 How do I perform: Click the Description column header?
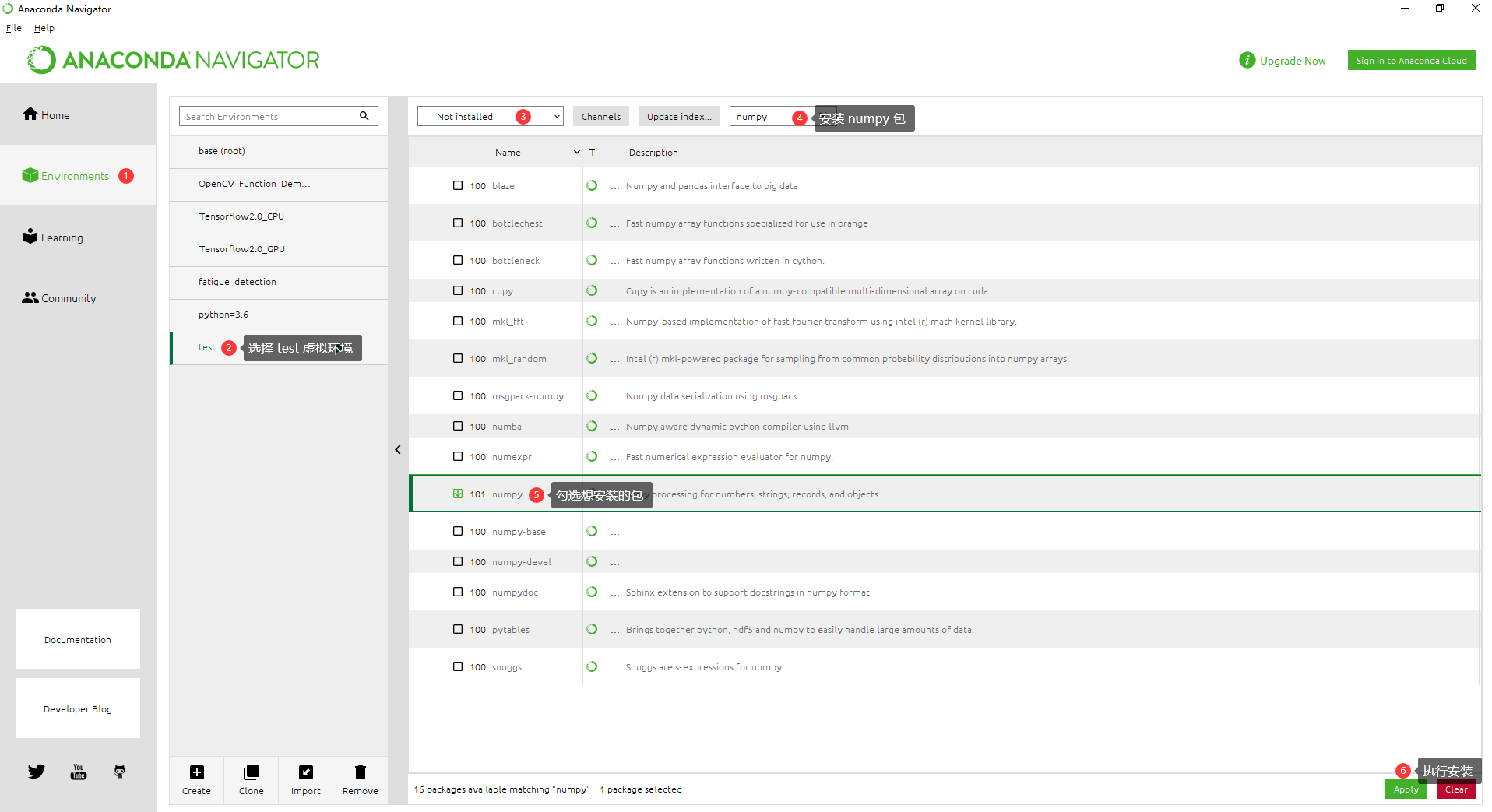tap(653, 153)
